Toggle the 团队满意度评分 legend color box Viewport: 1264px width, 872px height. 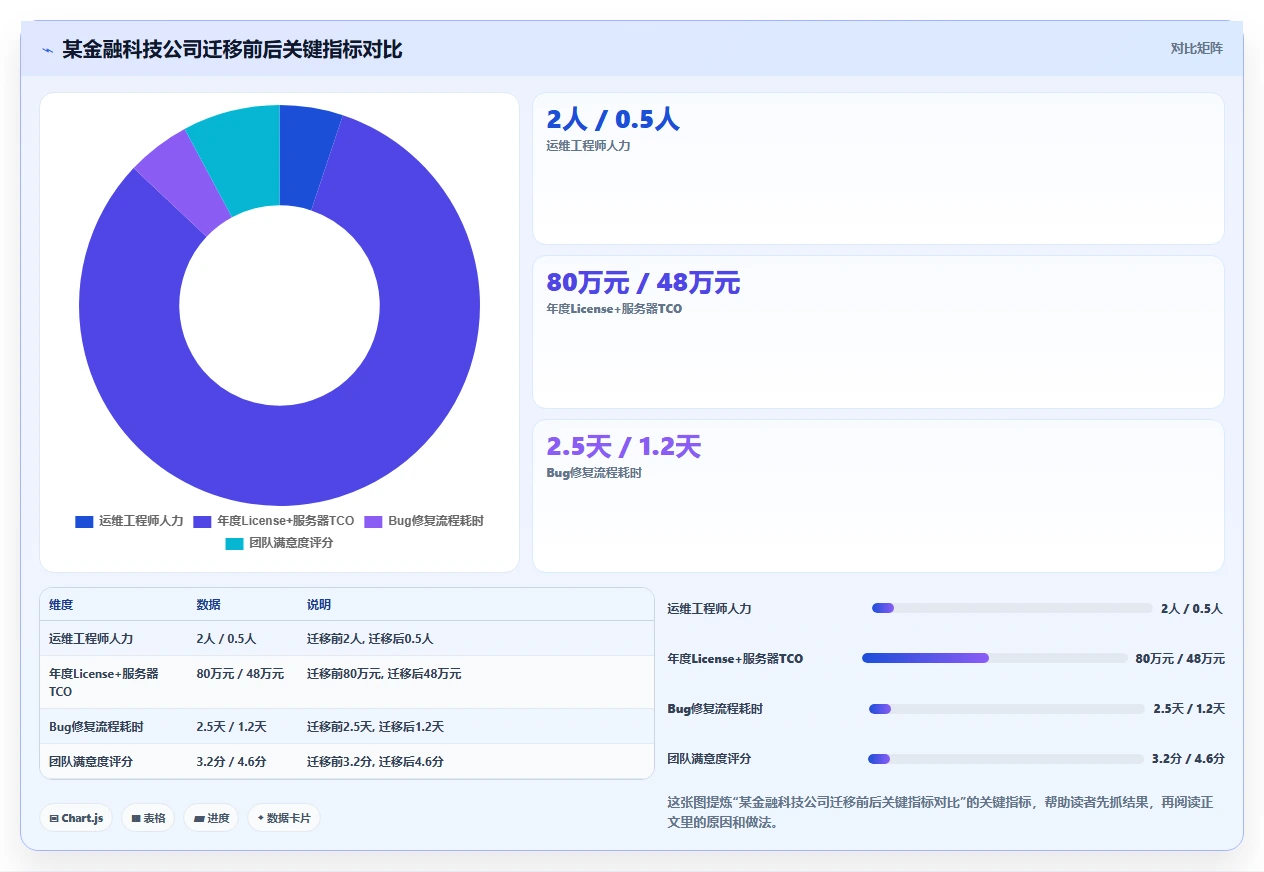coord(234,543)
